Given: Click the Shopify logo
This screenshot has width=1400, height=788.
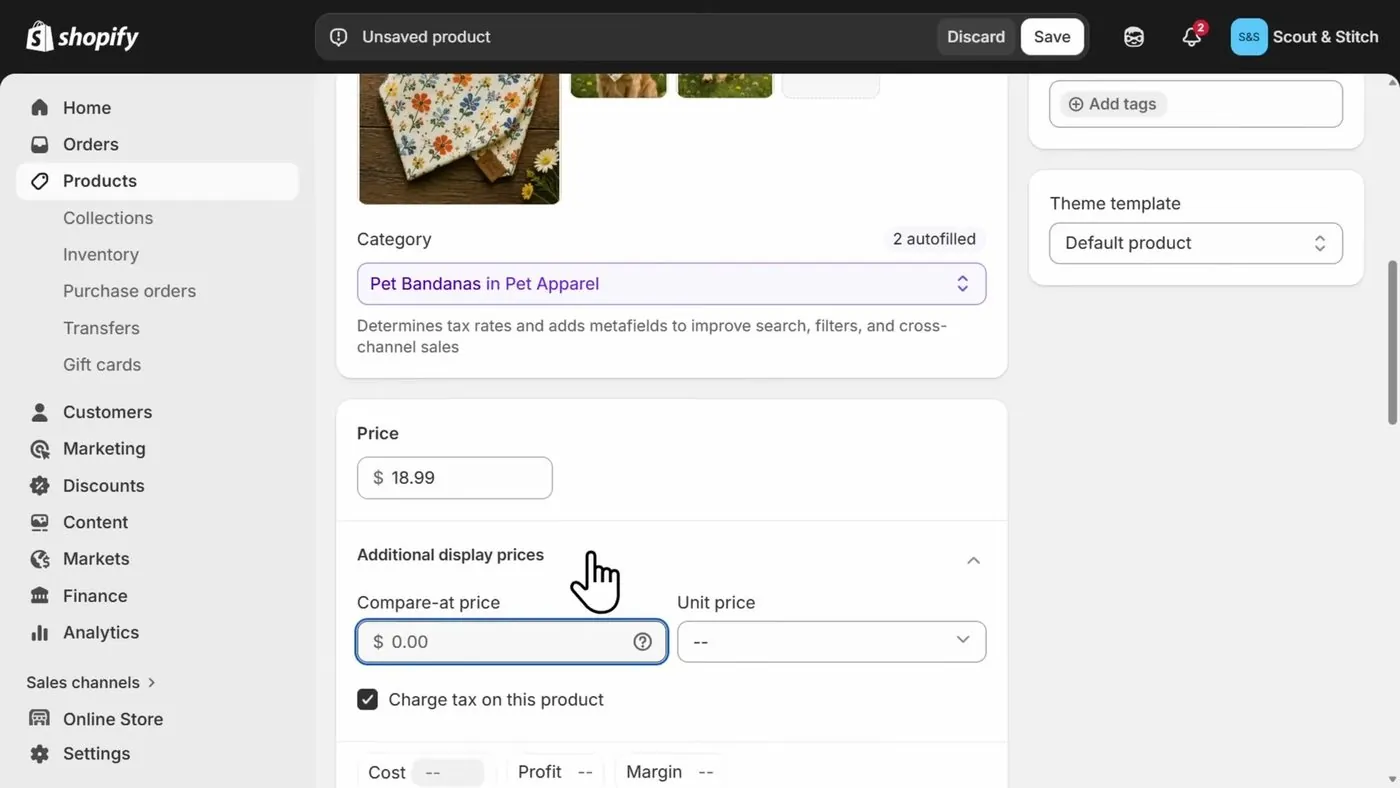Looking at the screenshot, I should [x=82, y=37].
